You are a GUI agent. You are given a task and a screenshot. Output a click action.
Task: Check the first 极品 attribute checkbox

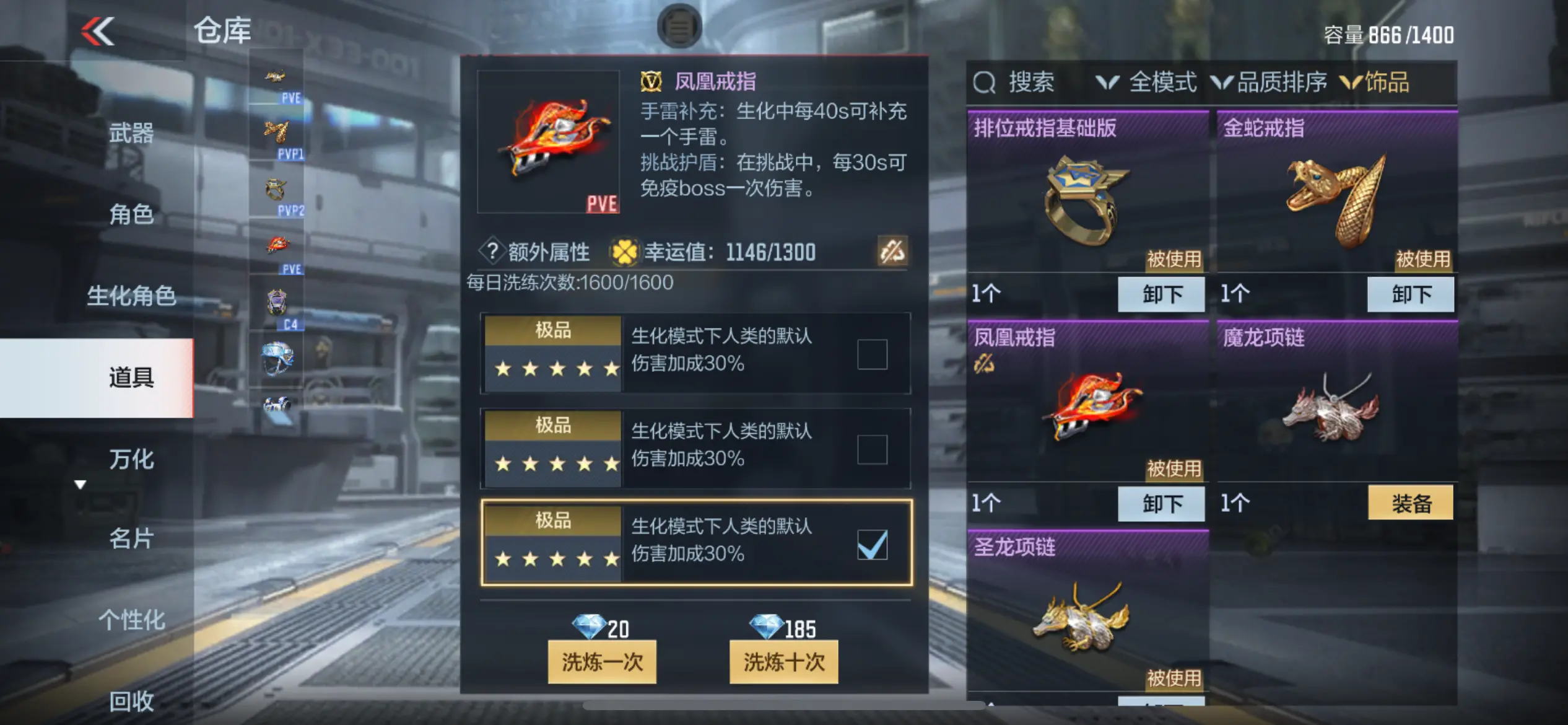pos(872,354)
